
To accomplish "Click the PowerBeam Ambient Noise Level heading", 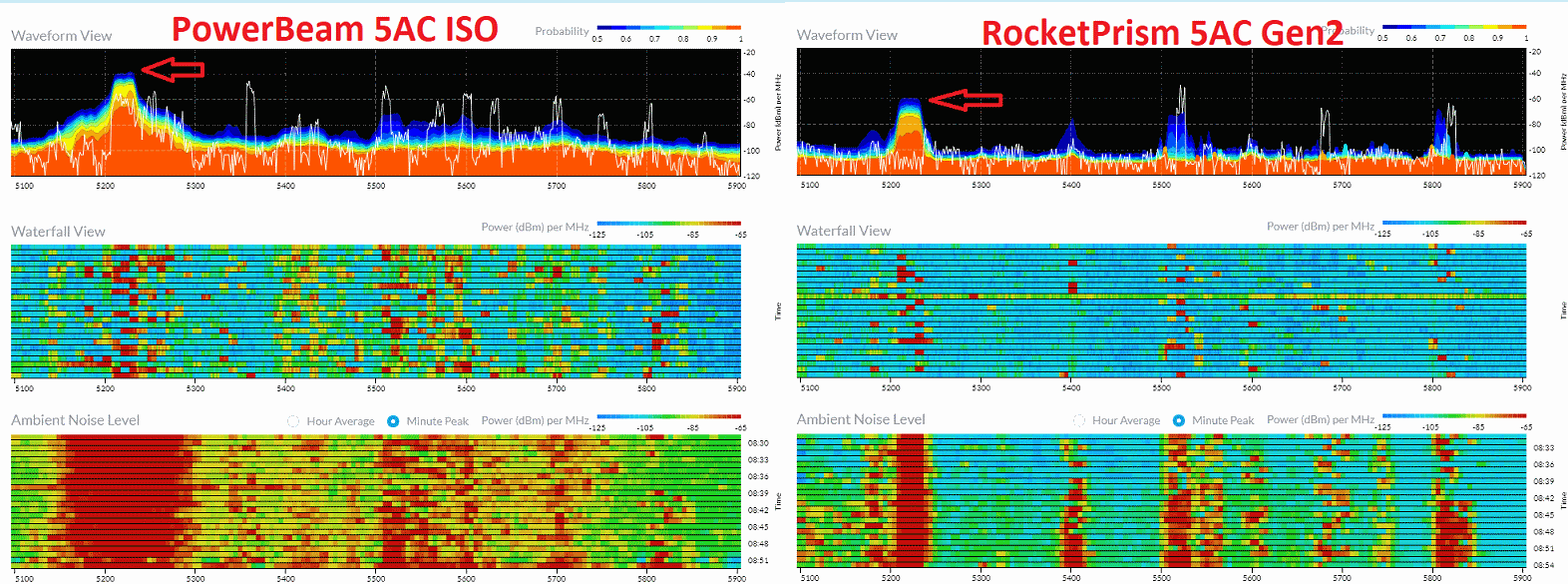I will (x=76, y=420).
